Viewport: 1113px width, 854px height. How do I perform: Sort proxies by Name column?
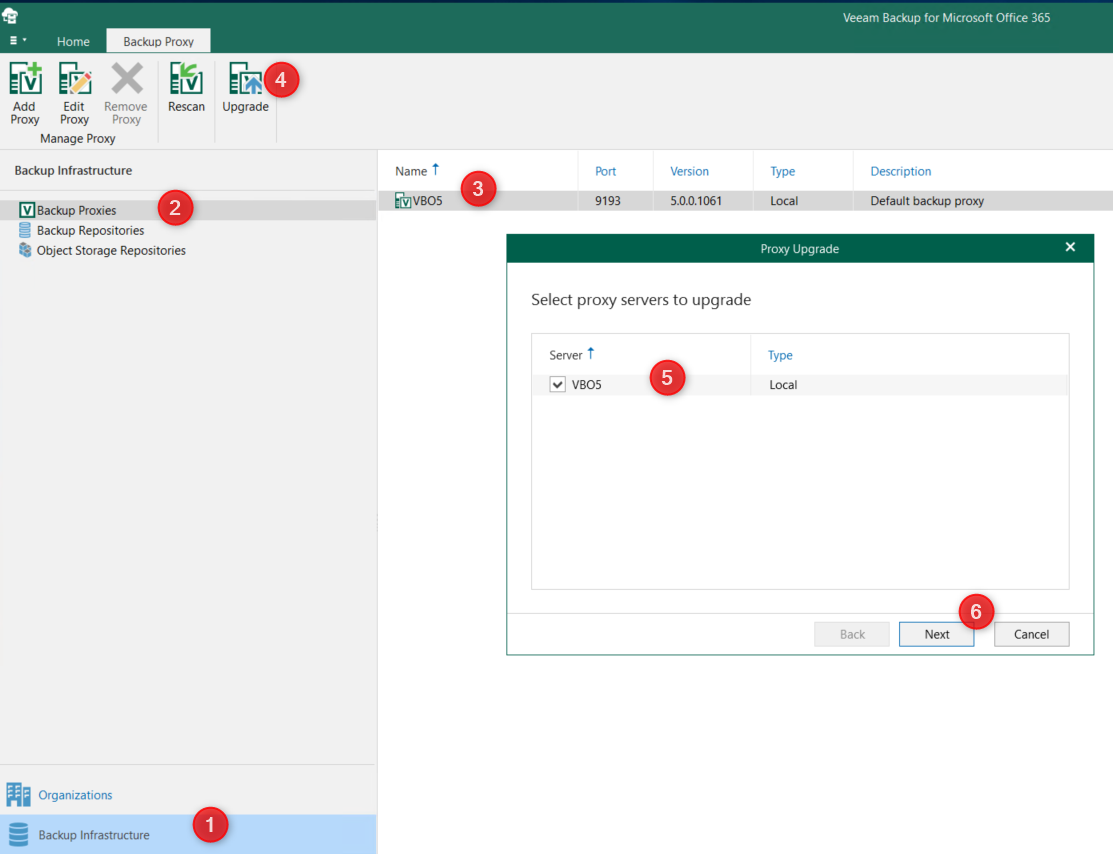(411, 171)
